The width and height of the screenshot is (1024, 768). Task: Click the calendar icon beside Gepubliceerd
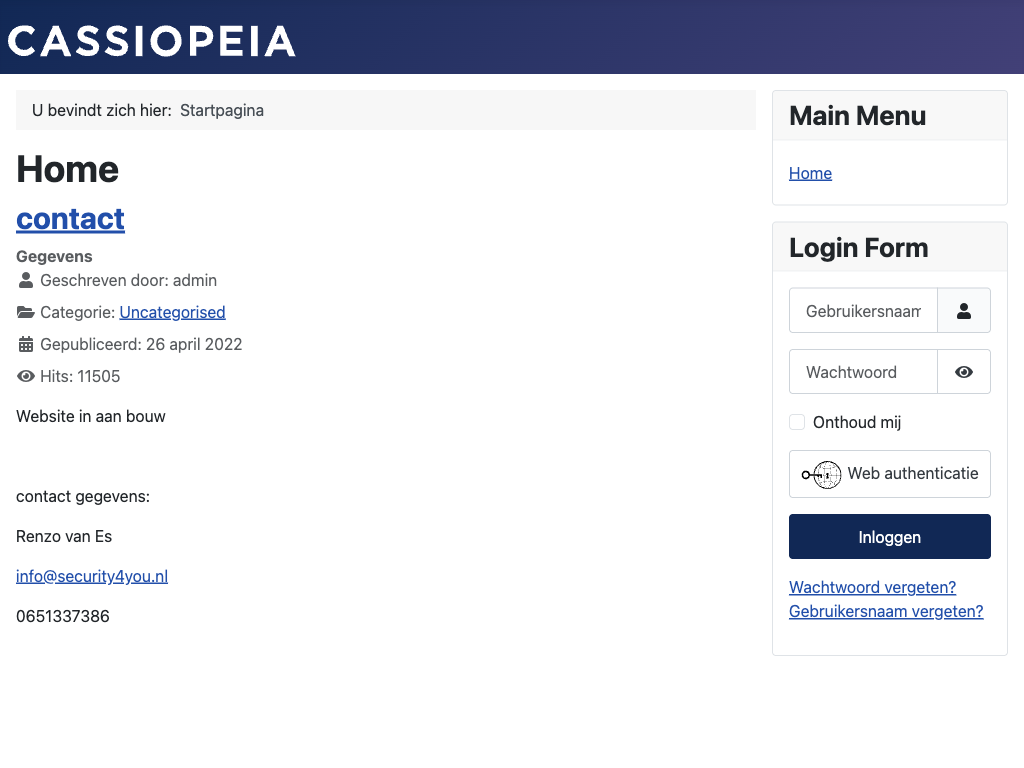[x=26, y=344]
